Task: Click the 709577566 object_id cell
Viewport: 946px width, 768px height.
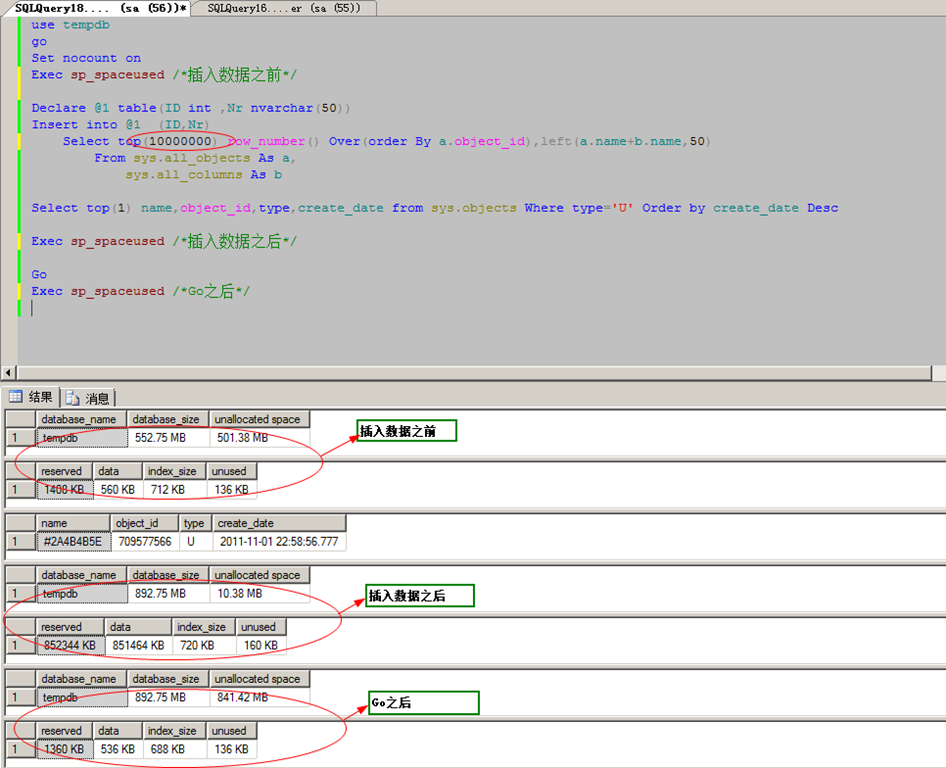Action: [144, 542]
